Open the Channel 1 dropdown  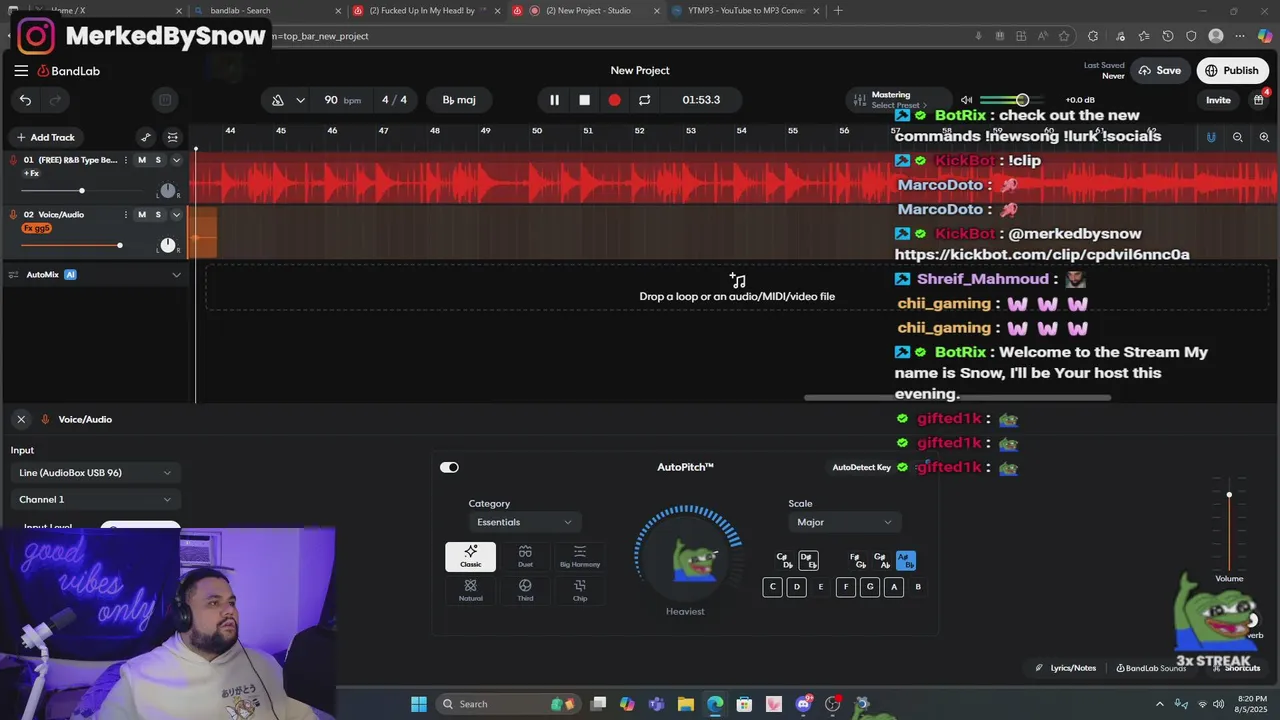click(95, 499)
